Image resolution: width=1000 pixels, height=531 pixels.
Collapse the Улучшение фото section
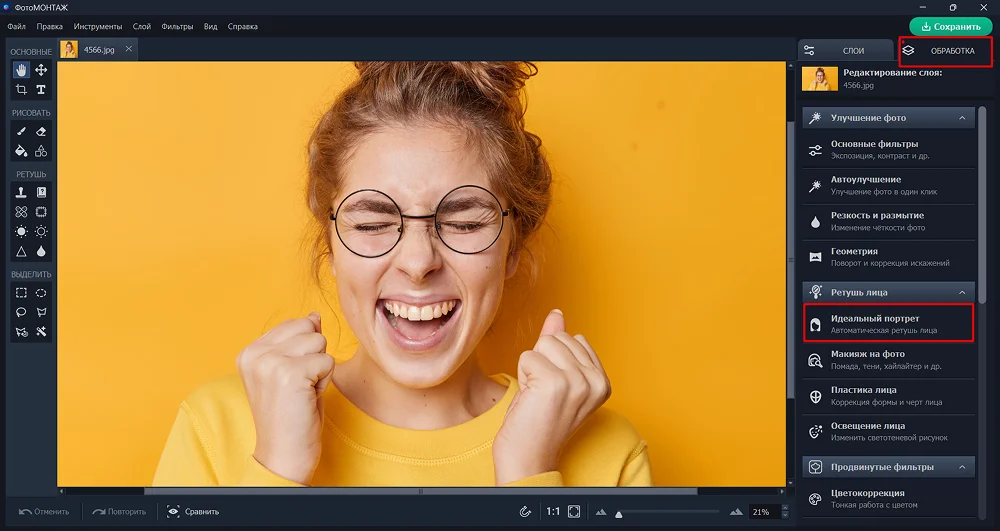click(962, 118)
